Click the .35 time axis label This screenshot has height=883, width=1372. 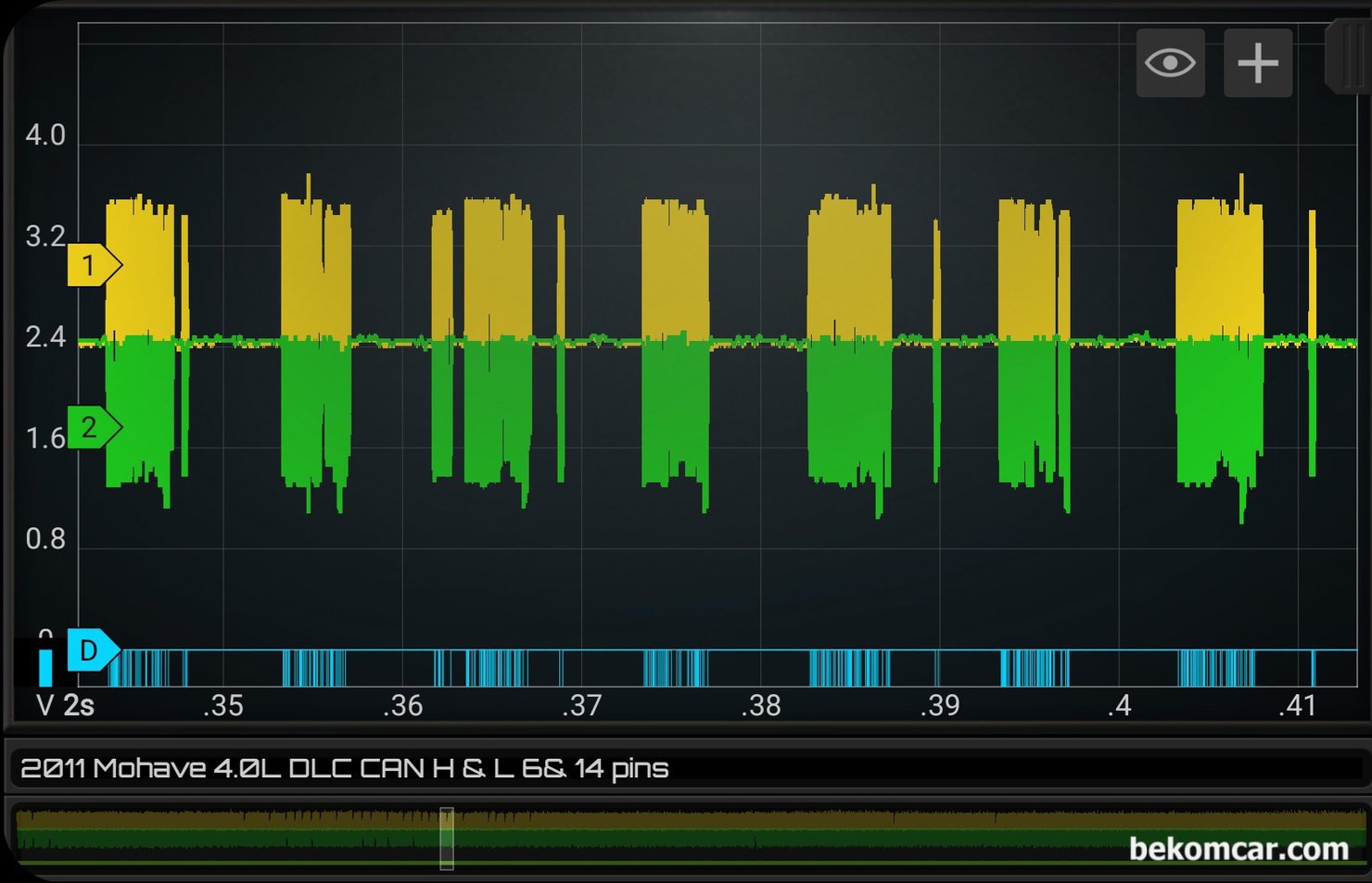pos(223,706)
